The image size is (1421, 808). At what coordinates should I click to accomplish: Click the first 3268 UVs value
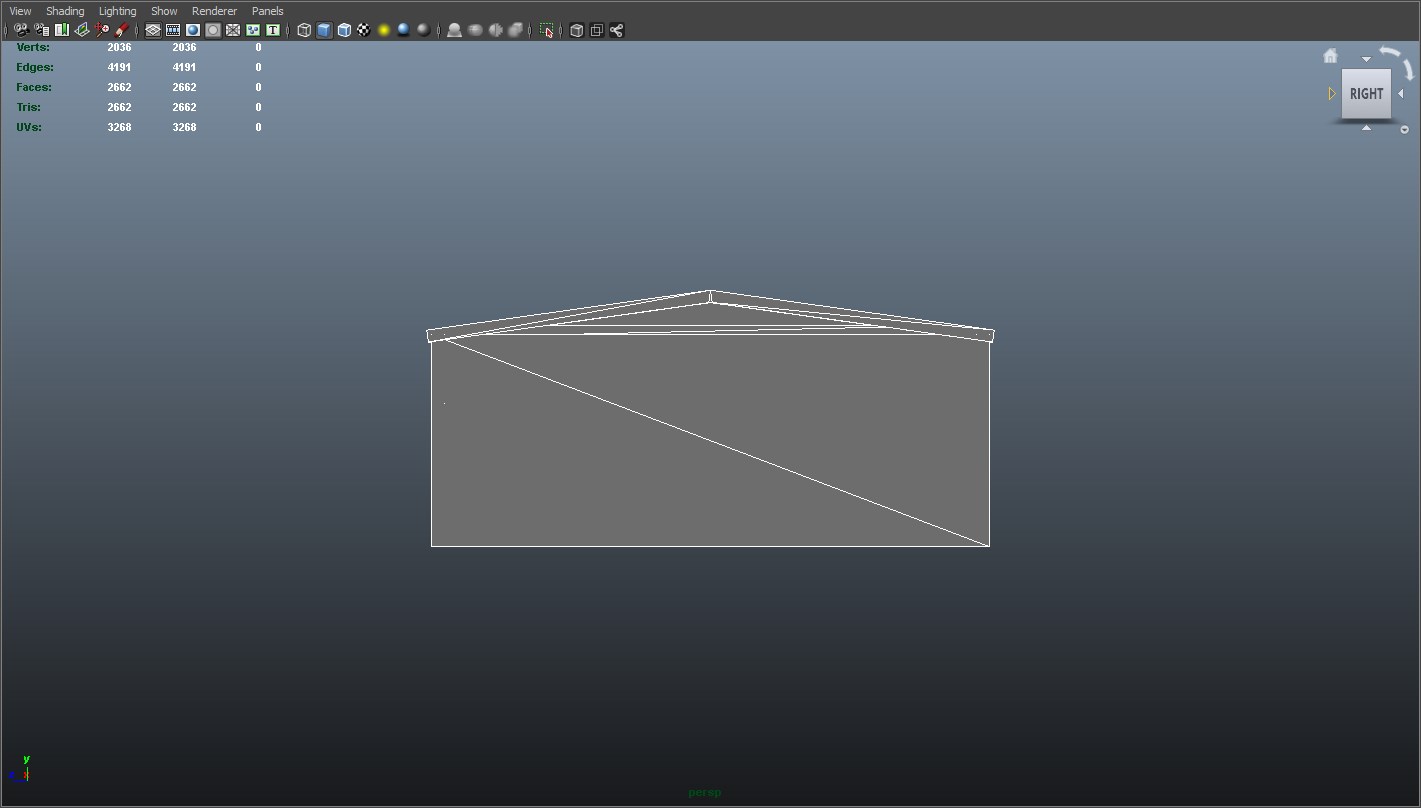(119, 127)
